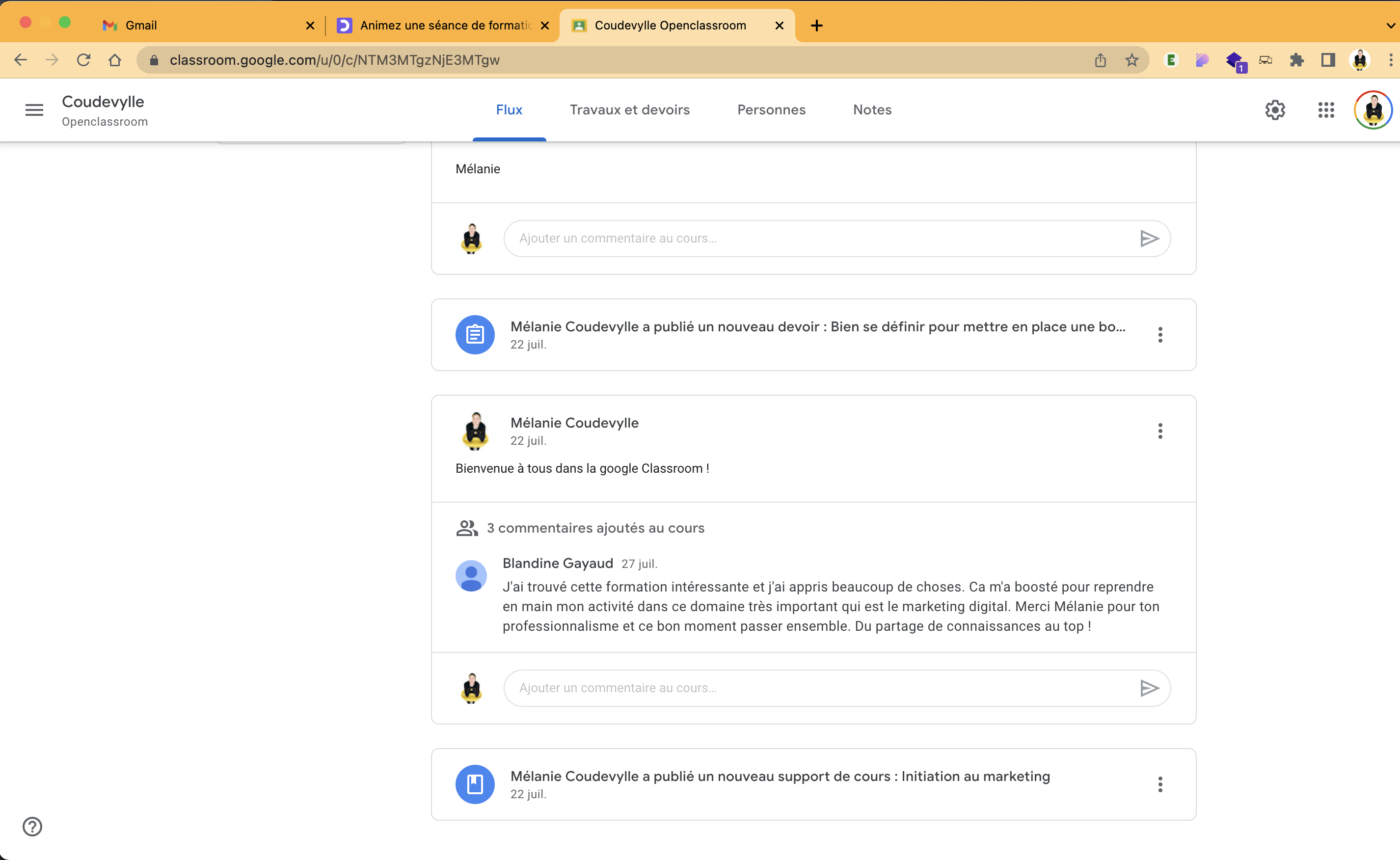Open the Google apps grid

coord(1326,110)
